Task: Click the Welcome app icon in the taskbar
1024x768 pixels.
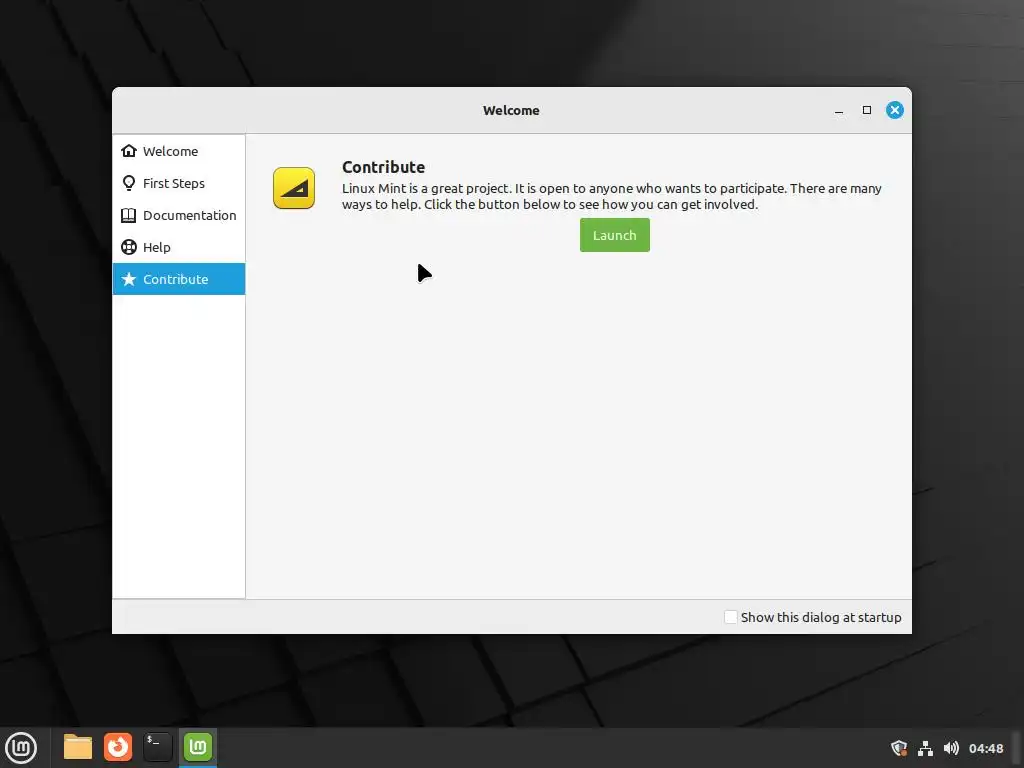Action: [198, 747]
